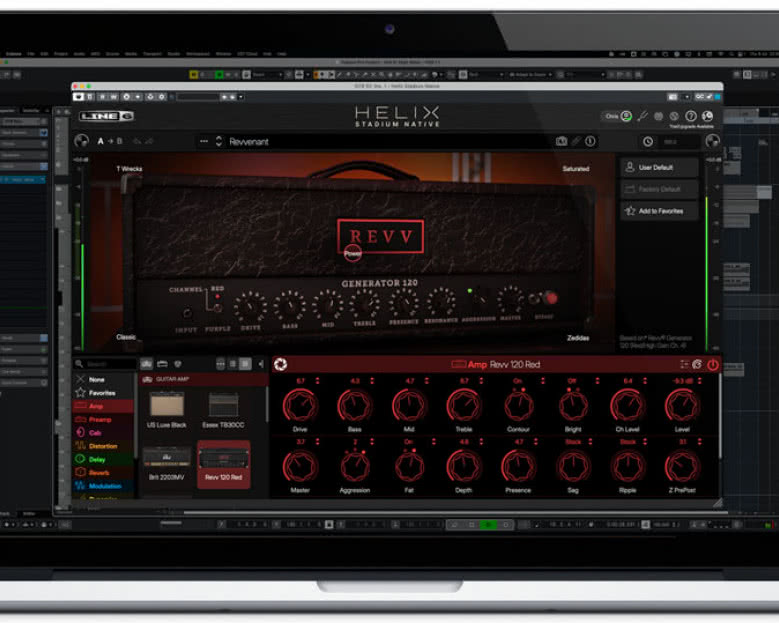Click the undo arrow in preset bar

tap(137, 142)
